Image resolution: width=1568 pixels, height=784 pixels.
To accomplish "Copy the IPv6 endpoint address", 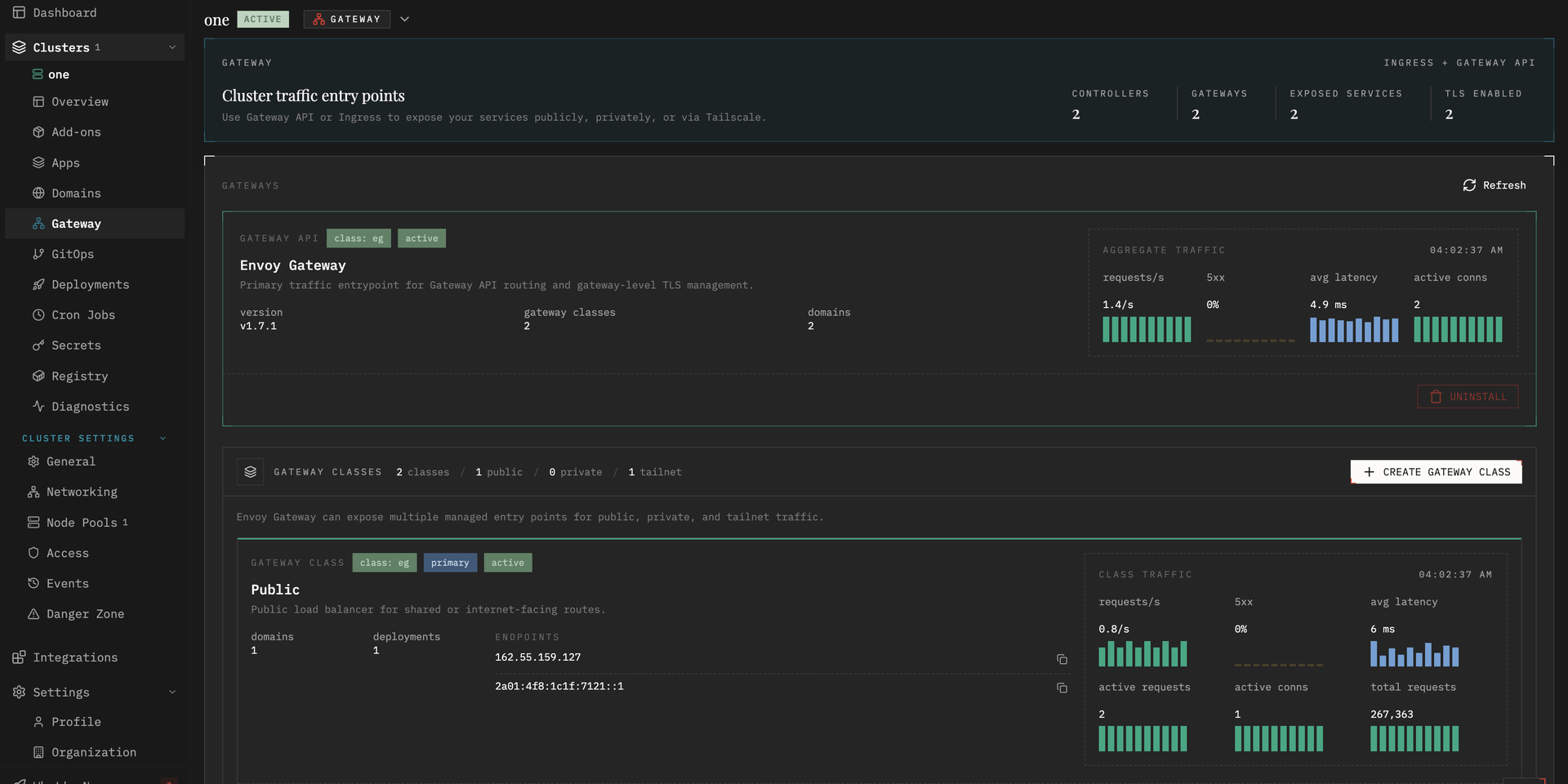I will (x=1062, y=688).
